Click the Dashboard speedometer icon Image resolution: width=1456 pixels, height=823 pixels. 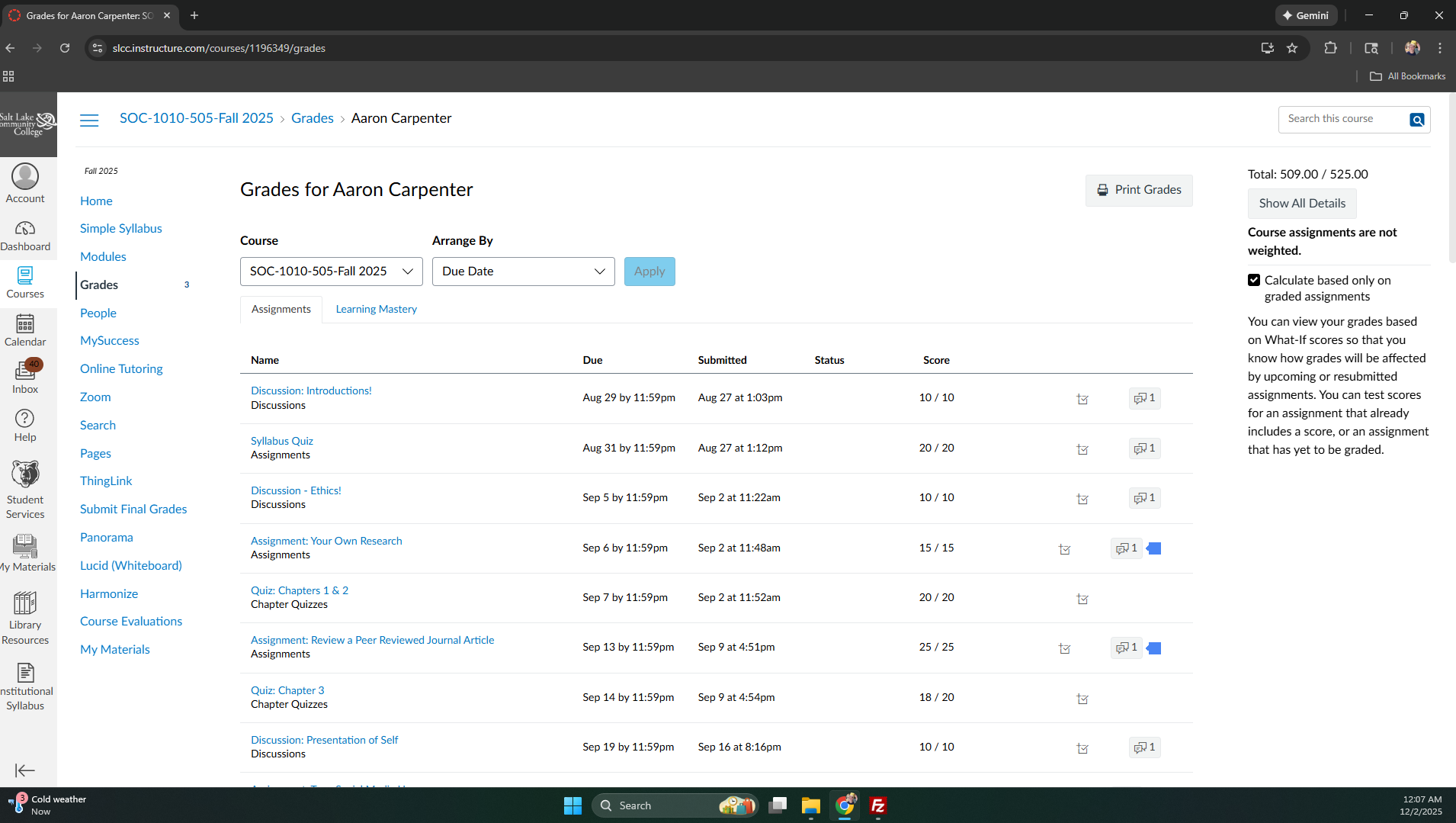pyautogui.click(x=25, y=229)
